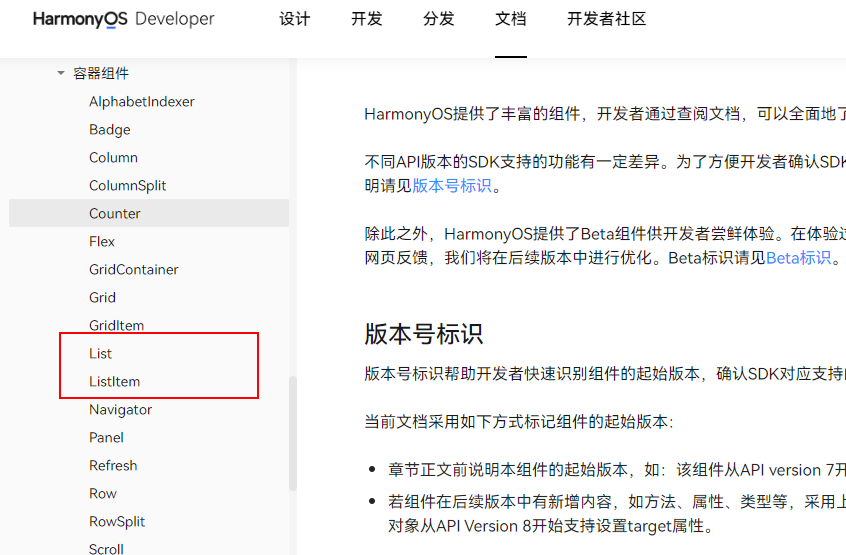Click the sidebar vertical scrollbar
Image resolution: width=846 pixels, height=555 pixels.
click(x=293, y=433)
